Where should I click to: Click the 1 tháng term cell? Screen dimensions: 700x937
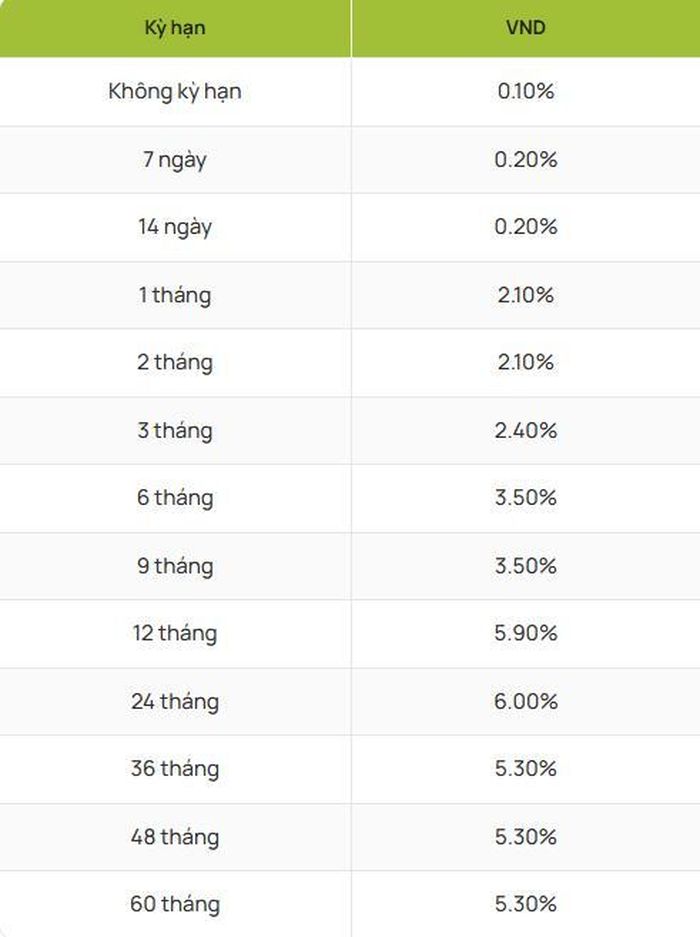(x=175, y=296)
